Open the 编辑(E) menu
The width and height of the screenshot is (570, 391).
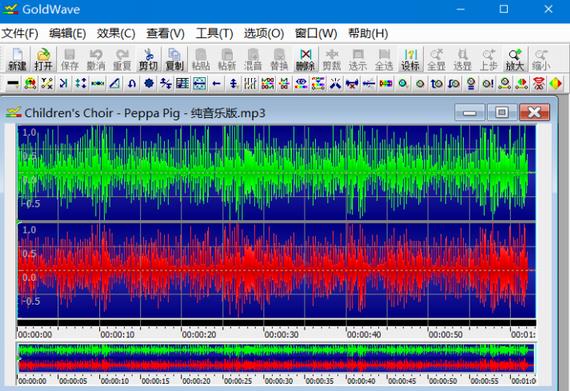68,33
